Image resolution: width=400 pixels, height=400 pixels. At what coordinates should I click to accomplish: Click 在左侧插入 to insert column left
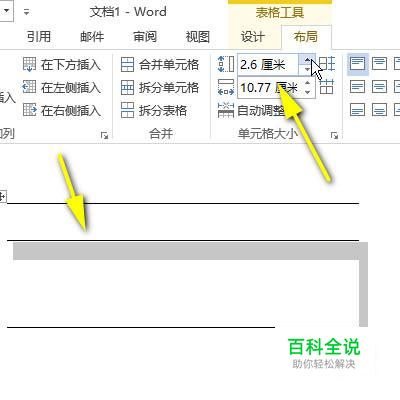point(62,88)
